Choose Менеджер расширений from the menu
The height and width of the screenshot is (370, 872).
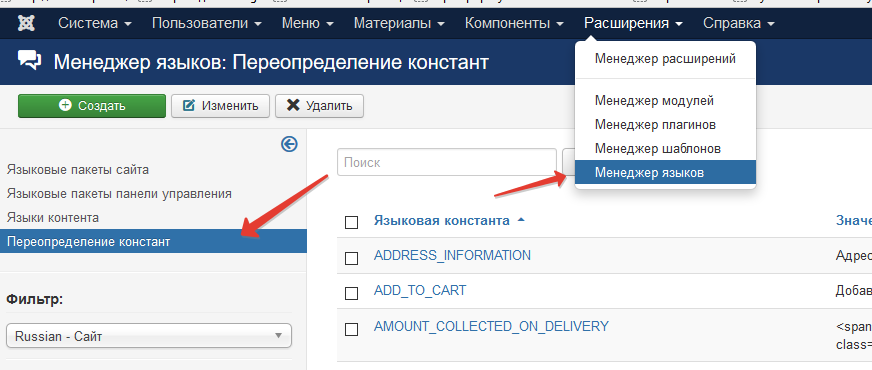click(665, 58)
